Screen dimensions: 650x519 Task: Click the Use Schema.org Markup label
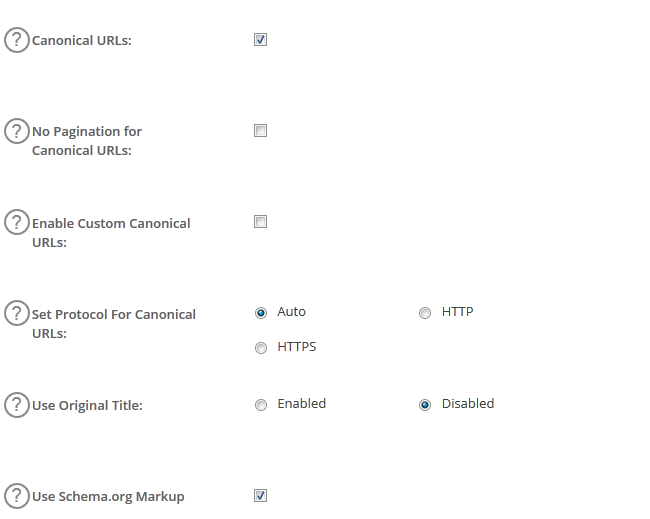pyautogui.click(x=108, y=497)
